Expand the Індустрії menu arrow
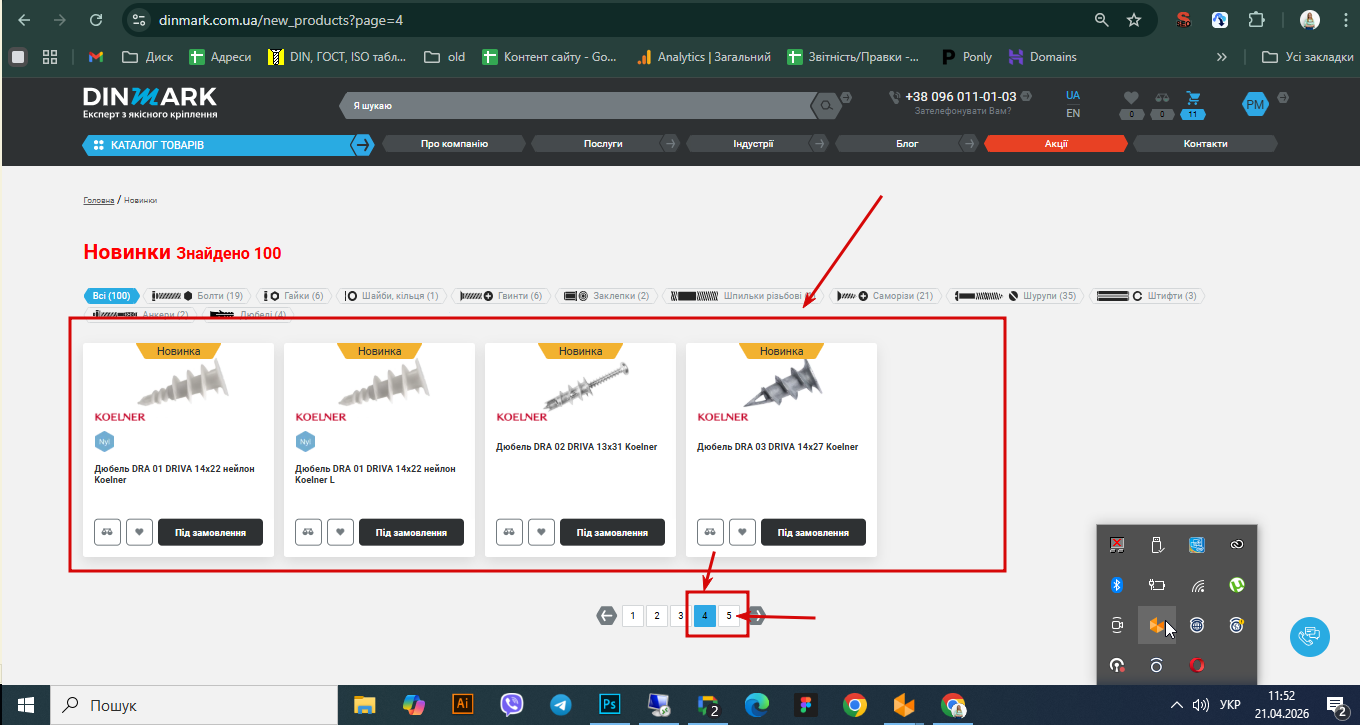This screenshot has width=1360, height=725. click(819, 144)
